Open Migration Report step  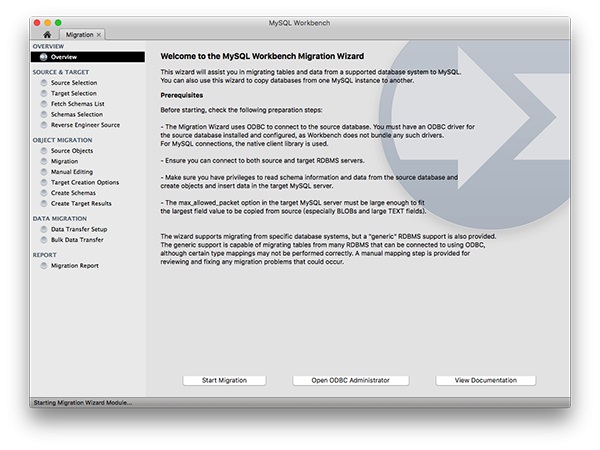(75, 266)
